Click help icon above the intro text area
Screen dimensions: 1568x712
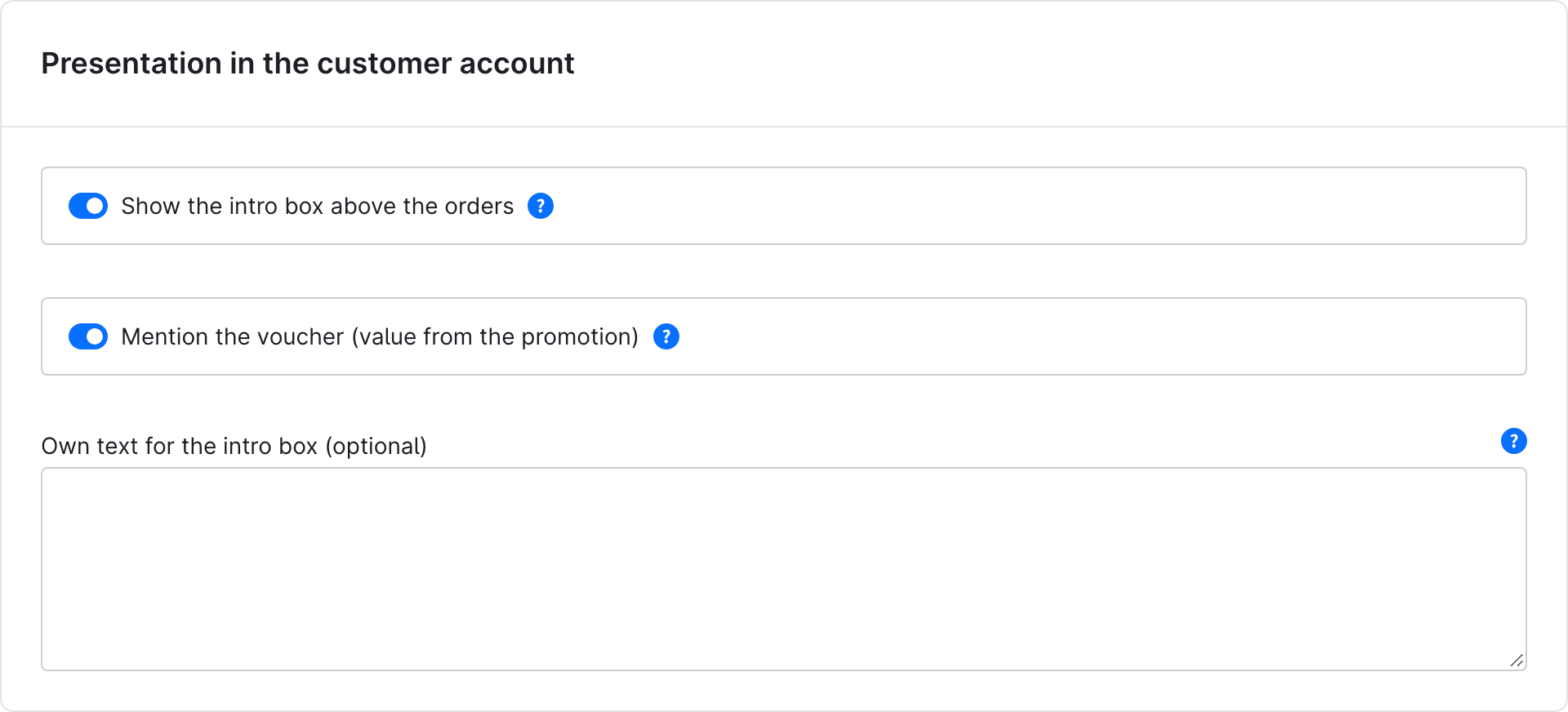coord(1513,441)
